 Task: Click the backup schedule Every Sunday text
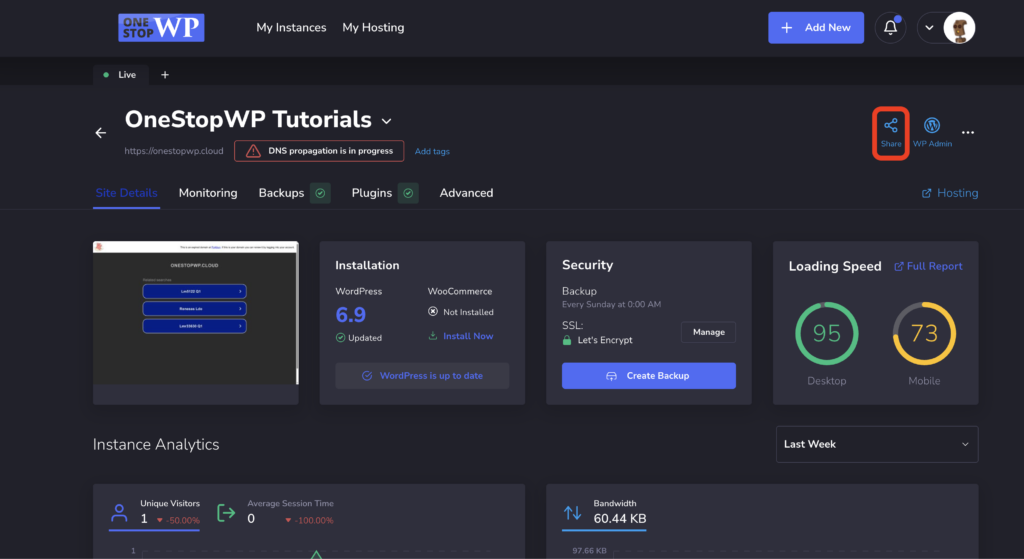point(611,304)
